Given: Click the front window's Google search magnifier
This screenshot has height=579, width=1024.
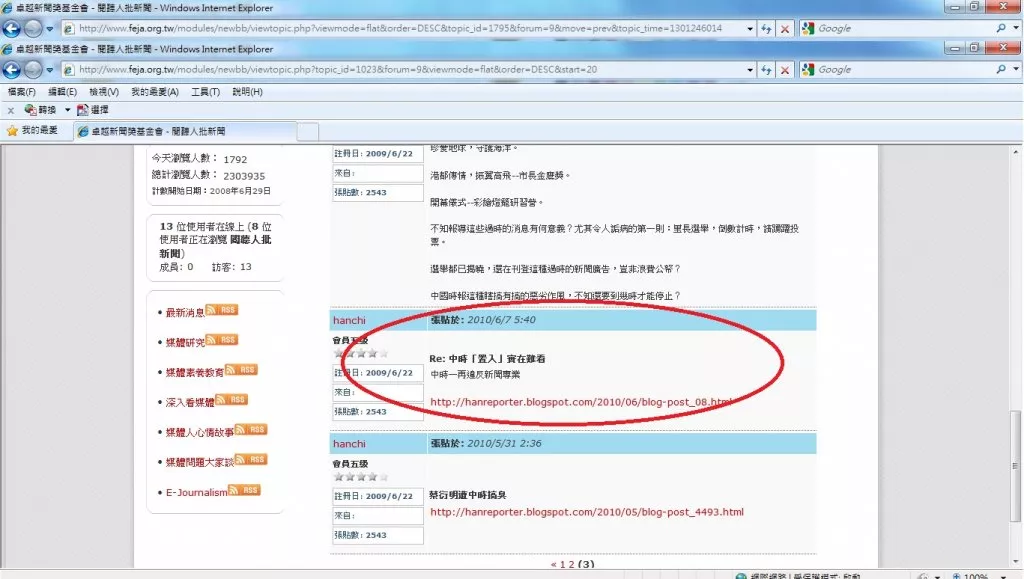Looking at the screenshot, I should tap(1001, 69).
